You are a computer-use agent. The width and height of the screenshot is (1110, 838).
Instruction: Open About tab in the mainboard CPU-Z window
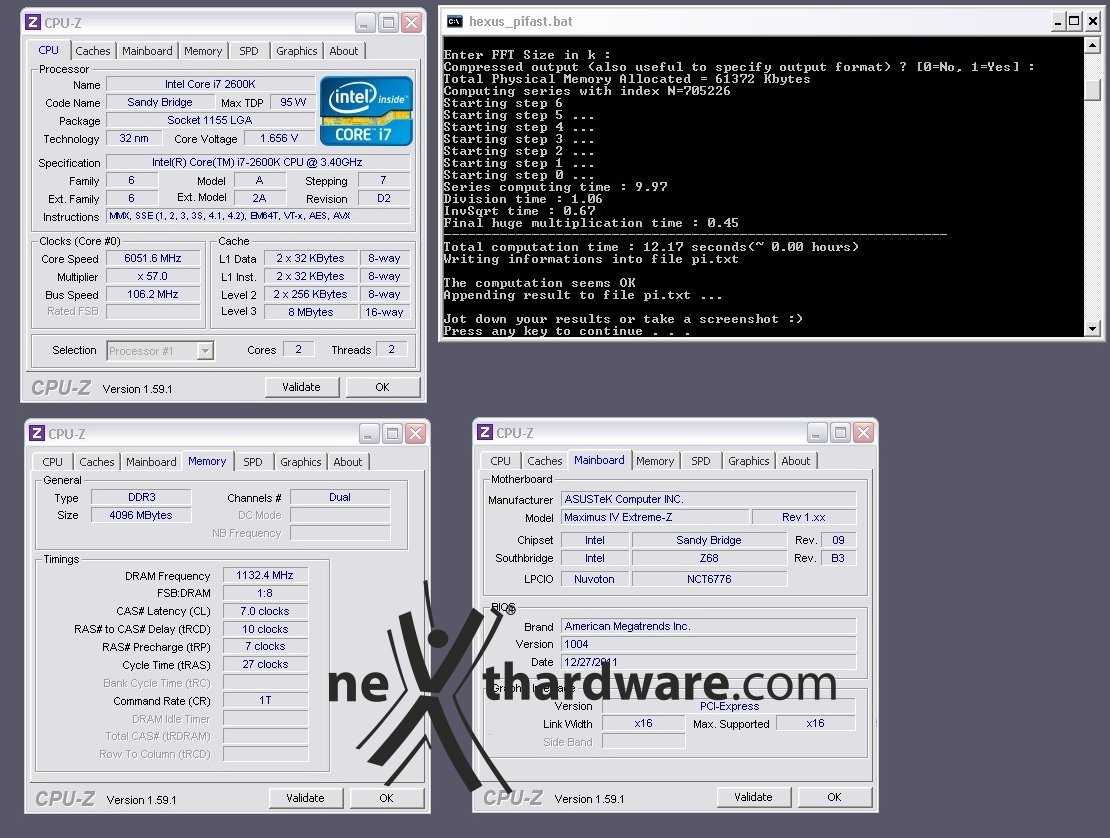(796, 461)
